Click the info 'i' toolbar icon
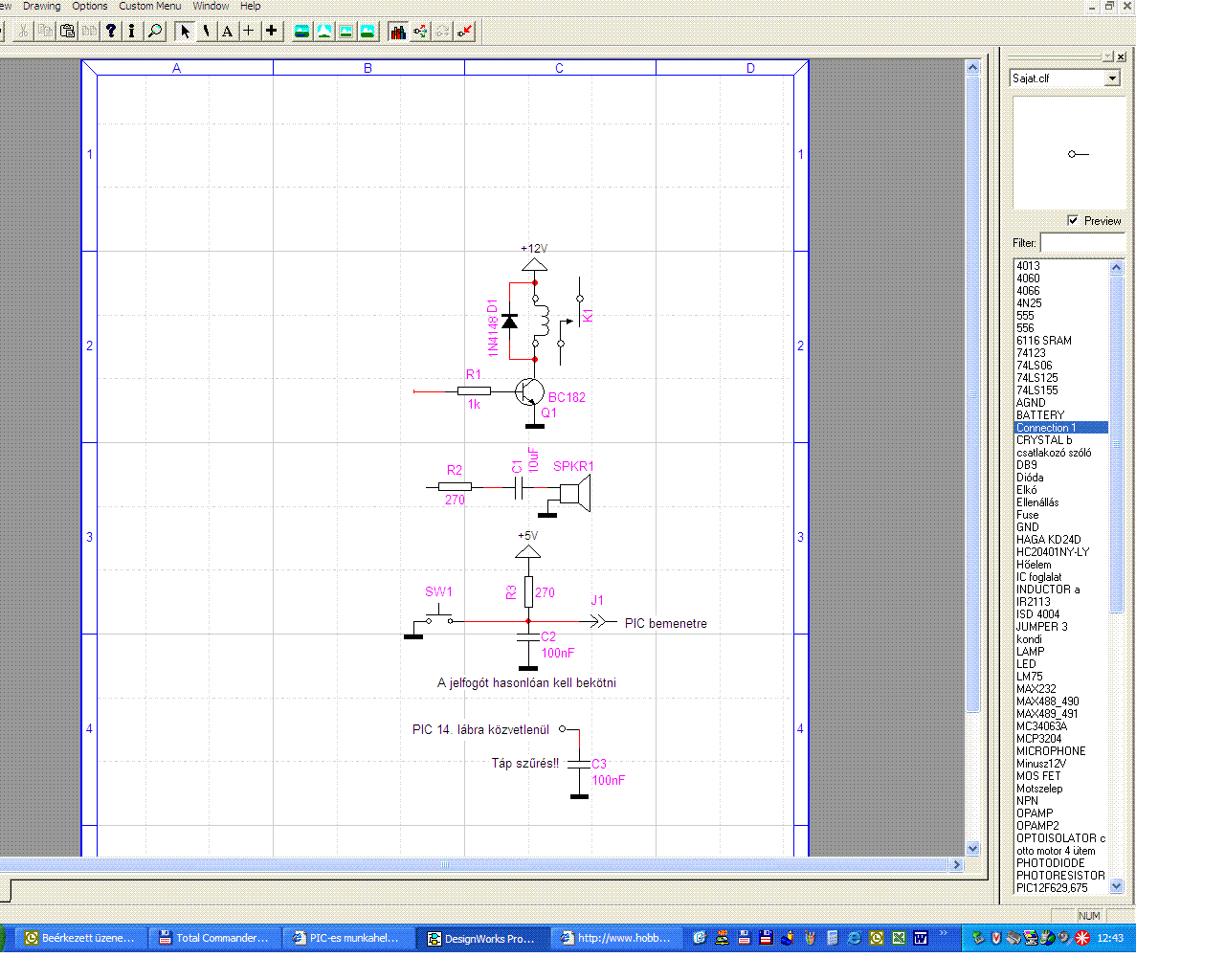 click(132, 32)
